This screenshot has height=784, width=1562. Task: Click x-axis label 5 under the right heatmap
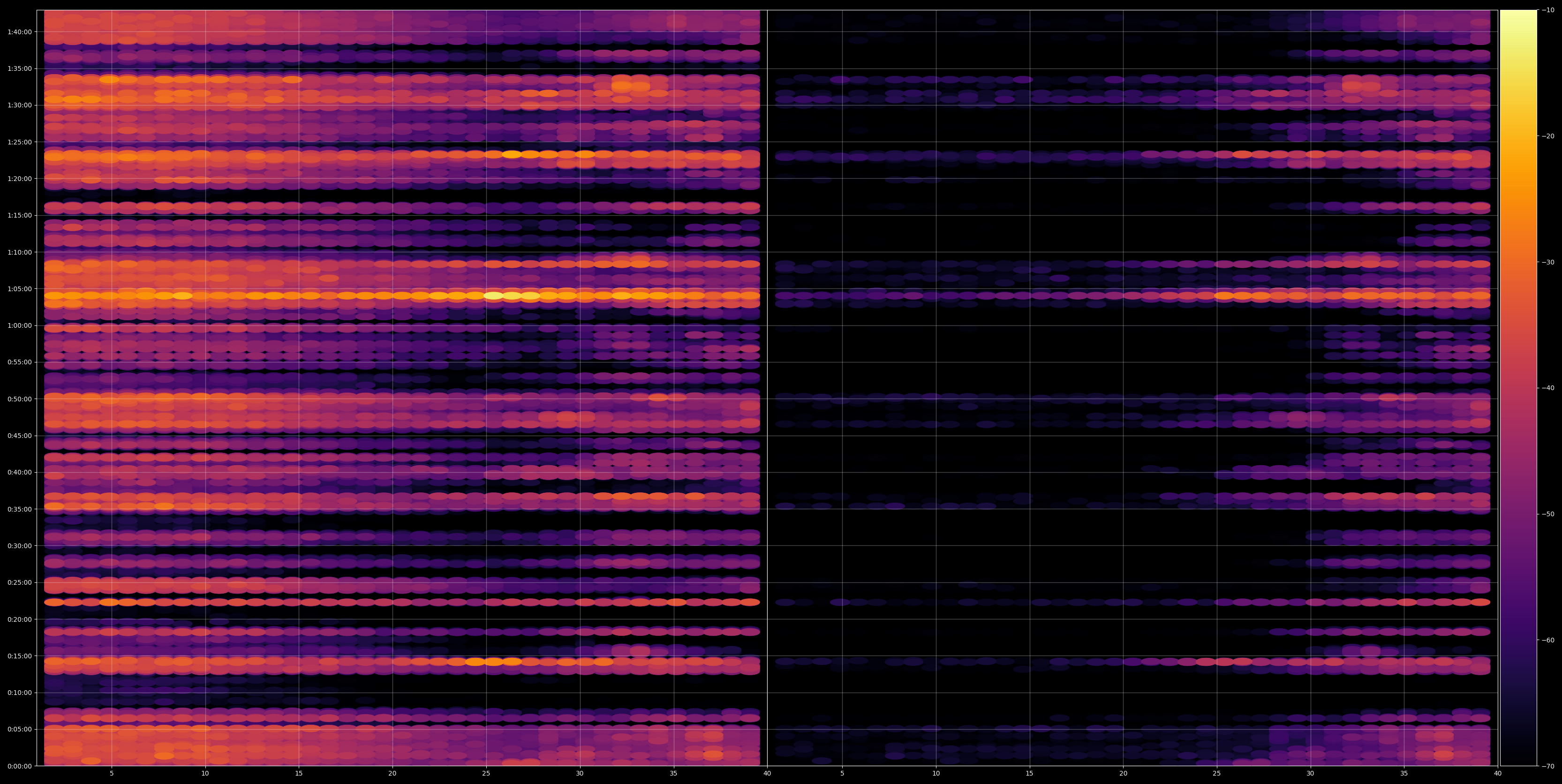point(842,773)
